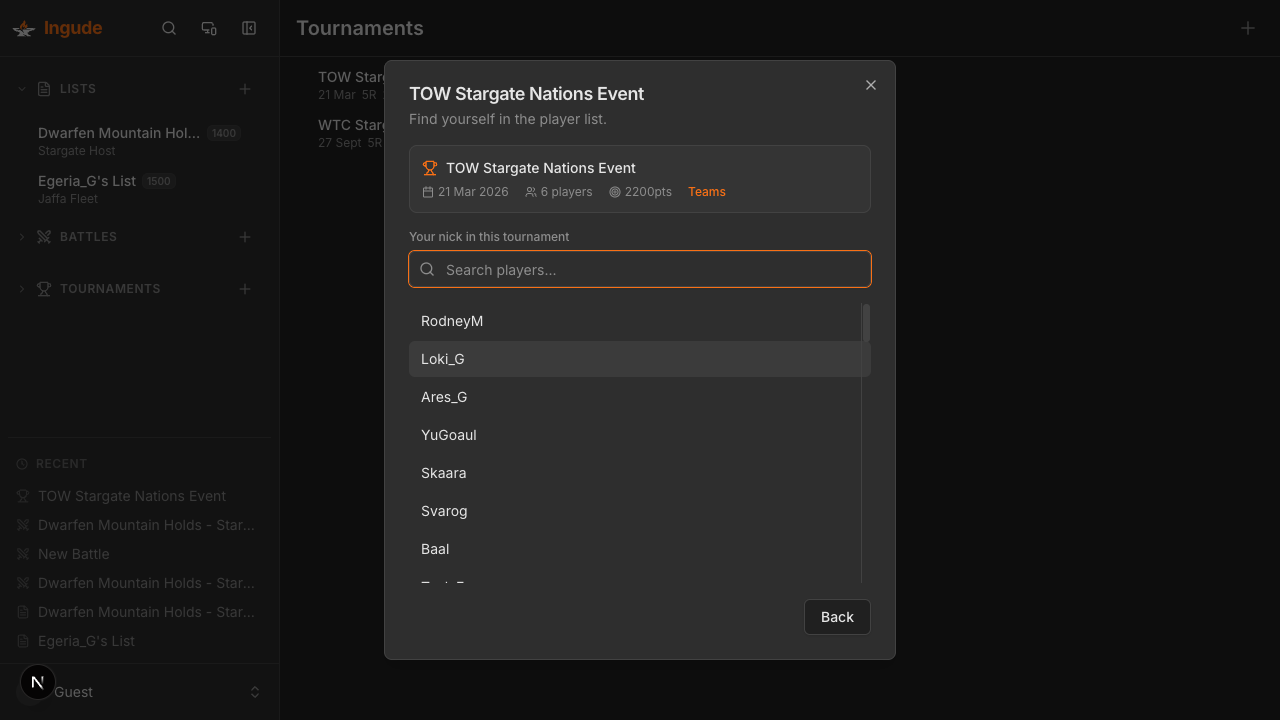This screenshot has height=720, width=1280.
Task: Click the crossed swords icon beside New Battle
Action: (21, 554)
